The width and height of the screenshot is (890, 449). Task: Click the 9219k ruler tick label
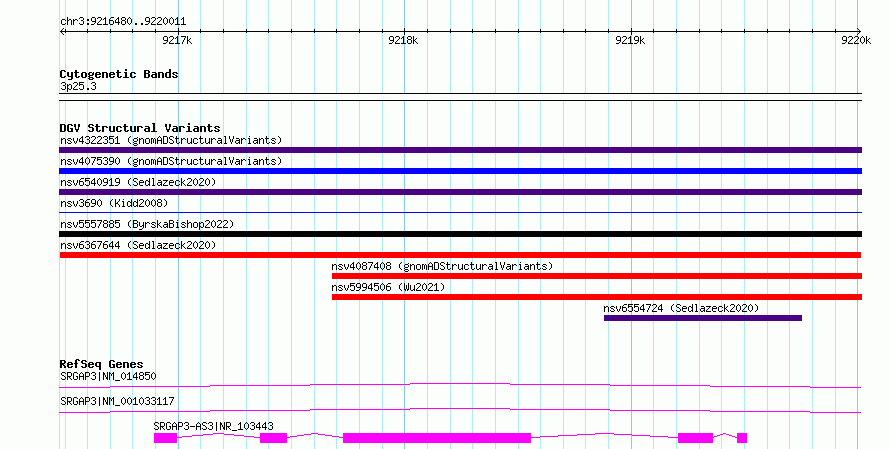pyautogui.click(x=630, y=40)
